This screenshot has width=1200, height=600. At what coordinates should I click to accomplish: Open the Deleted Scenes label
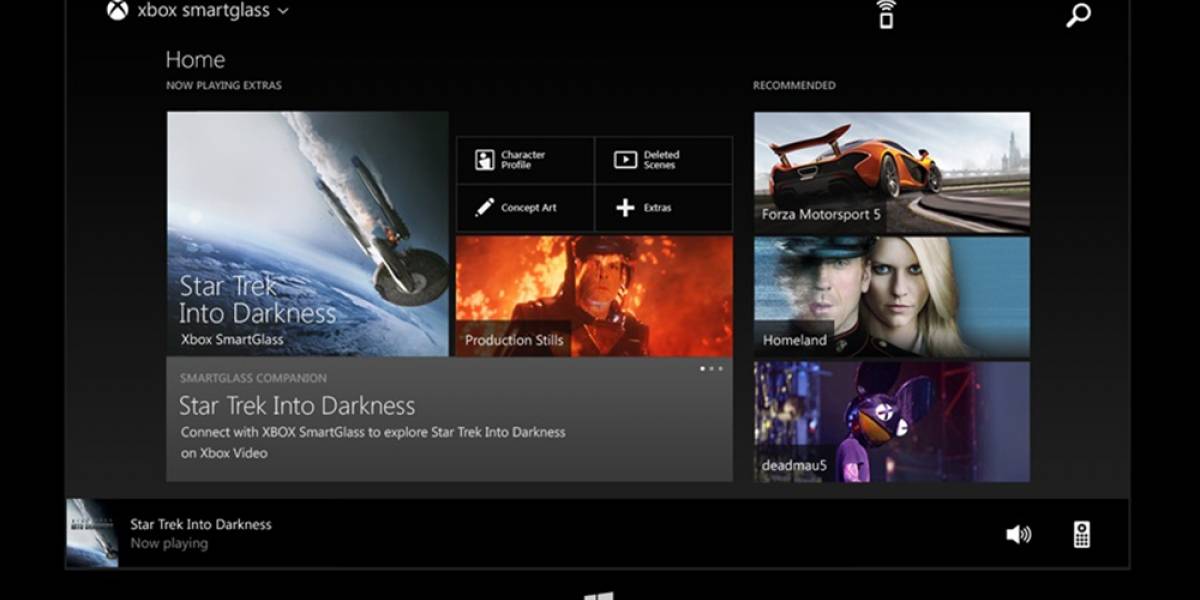point(661,160)
